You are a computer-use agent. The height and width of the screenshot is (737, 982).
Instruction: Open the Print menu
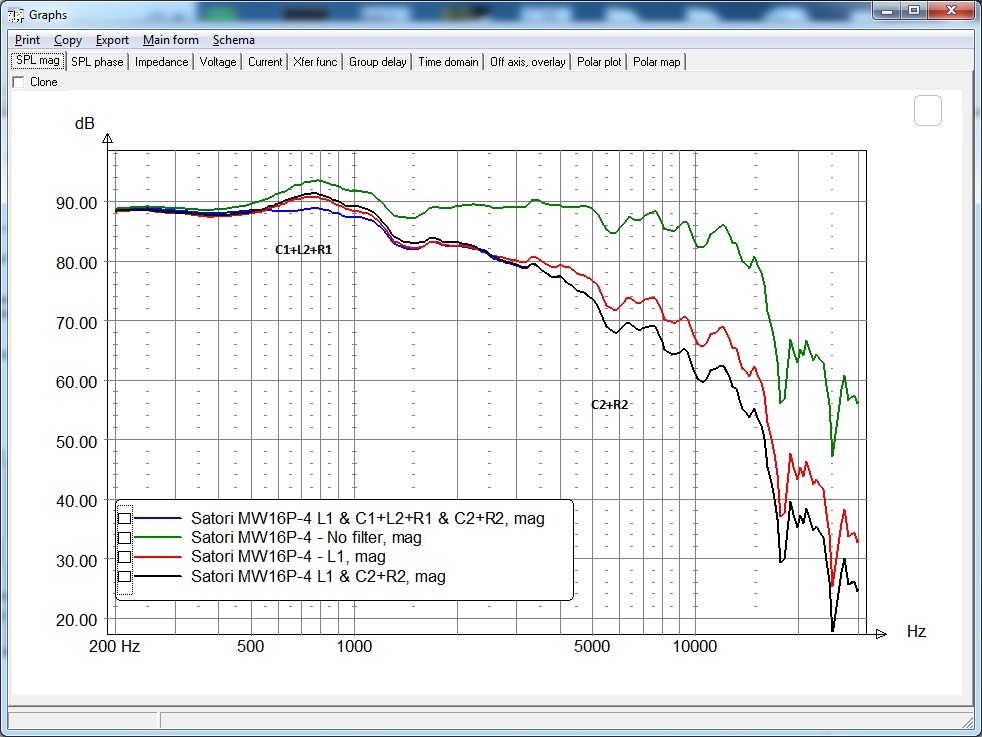(27, 40)
